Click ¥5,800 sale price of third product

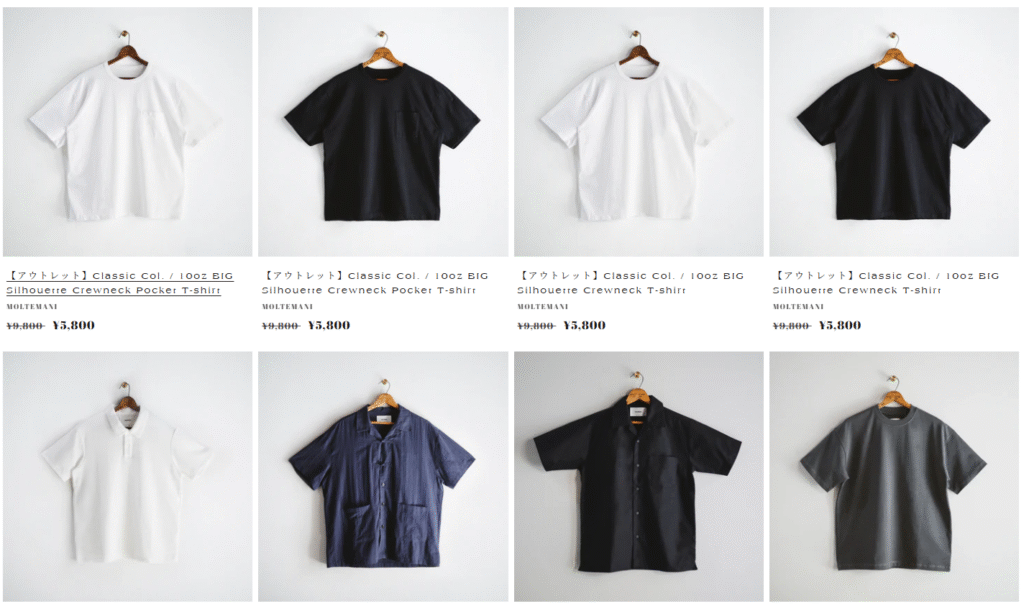(584, 325)
